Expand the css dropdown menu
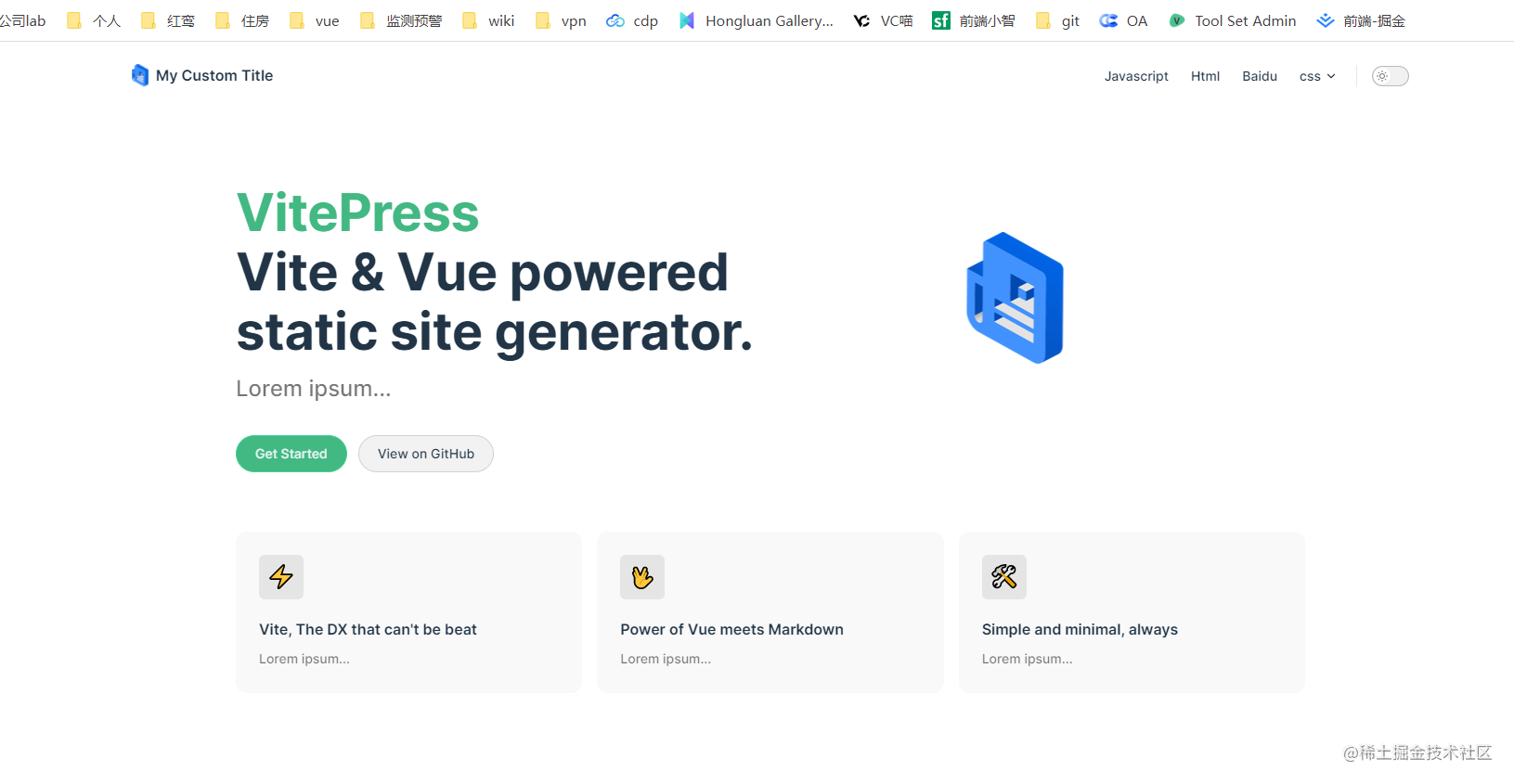 pyautogui.click(x=1317, y=76)
